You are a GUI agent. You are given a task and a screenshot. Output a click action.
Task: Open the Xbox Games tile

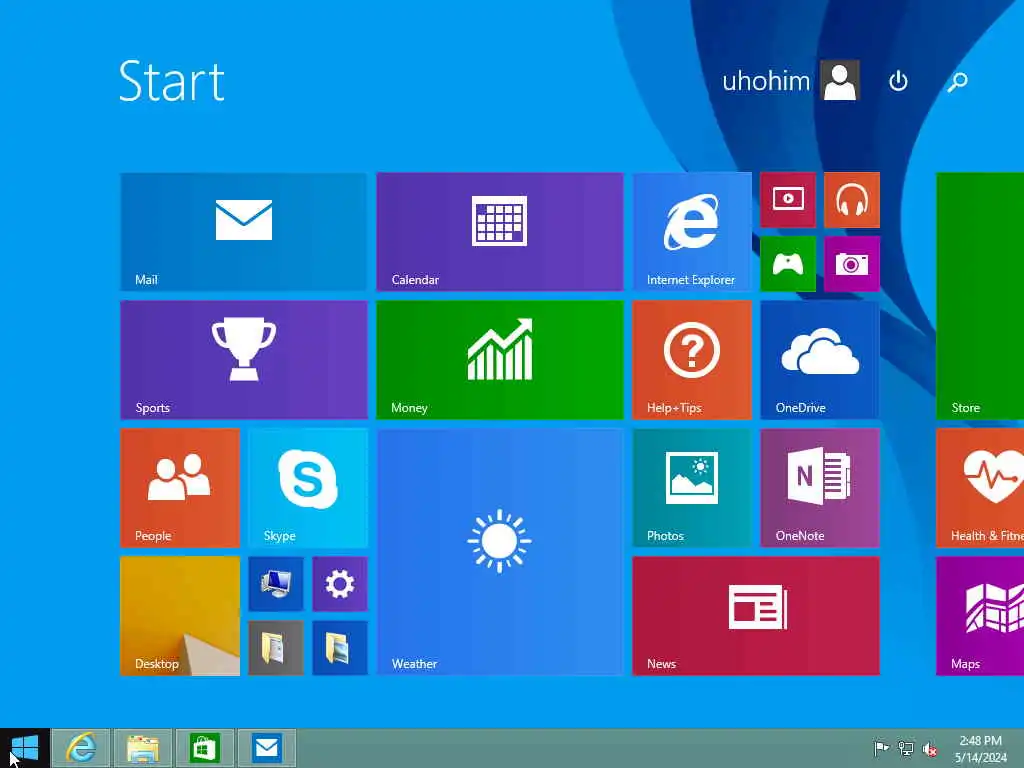click(x=788, y=264)
